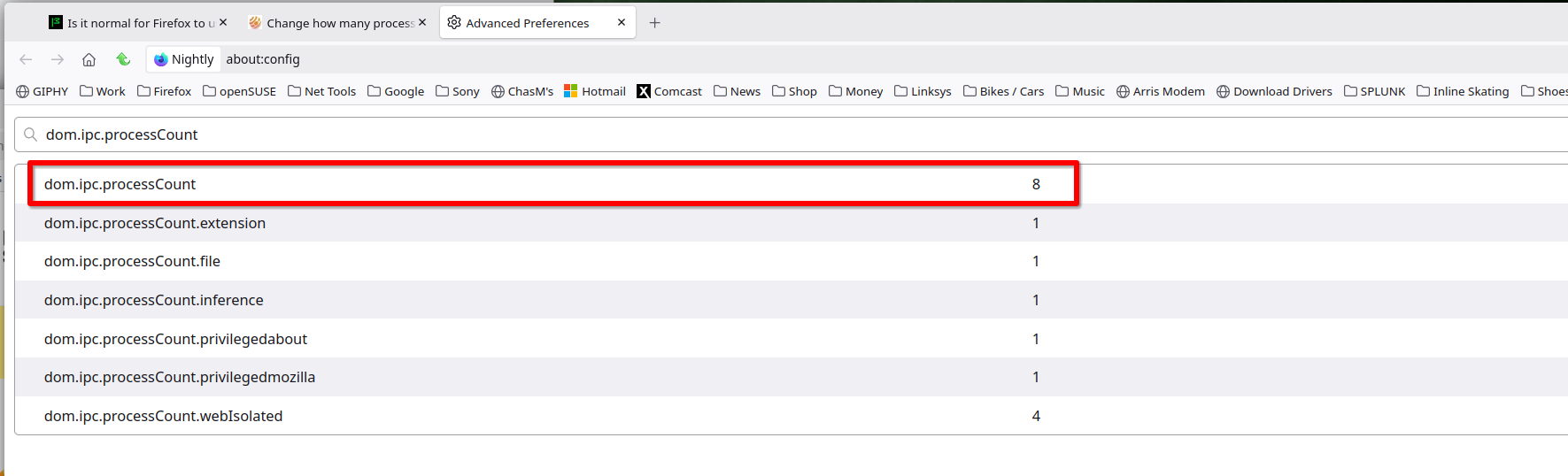1568x476 pixels.
Task: Select the dom.ipc.processCount preference name
Action: [120, 184]
